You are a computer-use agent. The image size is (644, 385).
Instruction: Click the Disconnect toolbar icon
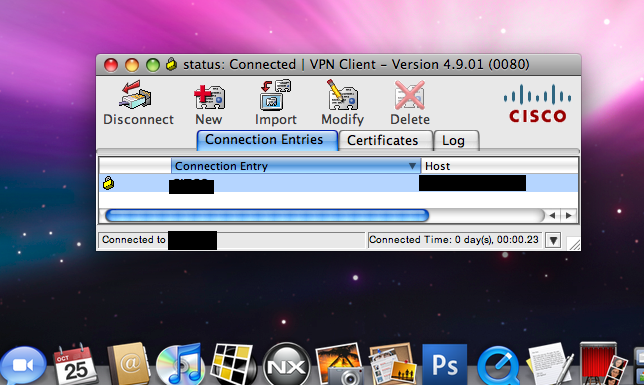(136, 95)
